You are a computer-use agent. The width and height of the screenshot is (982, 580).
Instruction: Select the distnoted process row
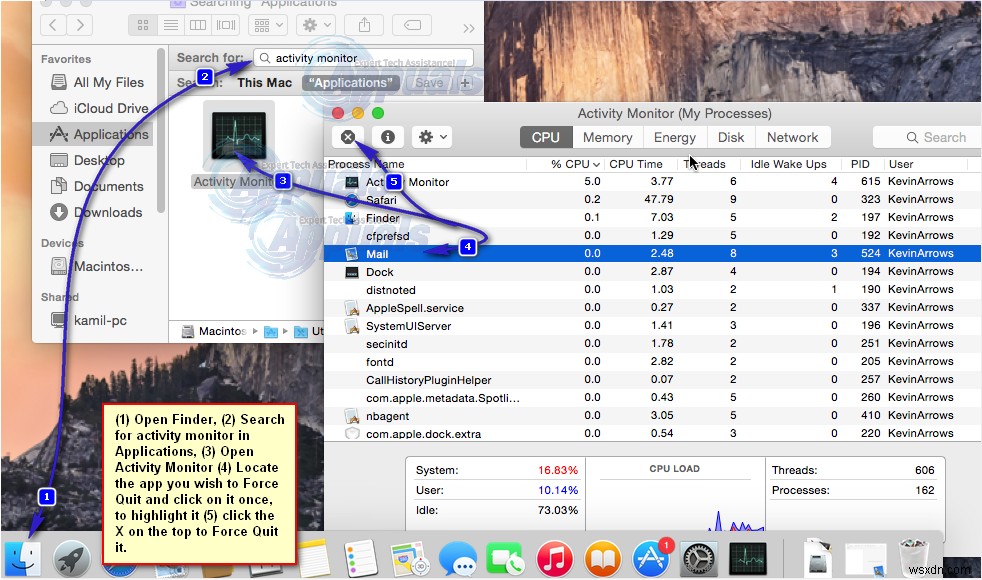652,290
